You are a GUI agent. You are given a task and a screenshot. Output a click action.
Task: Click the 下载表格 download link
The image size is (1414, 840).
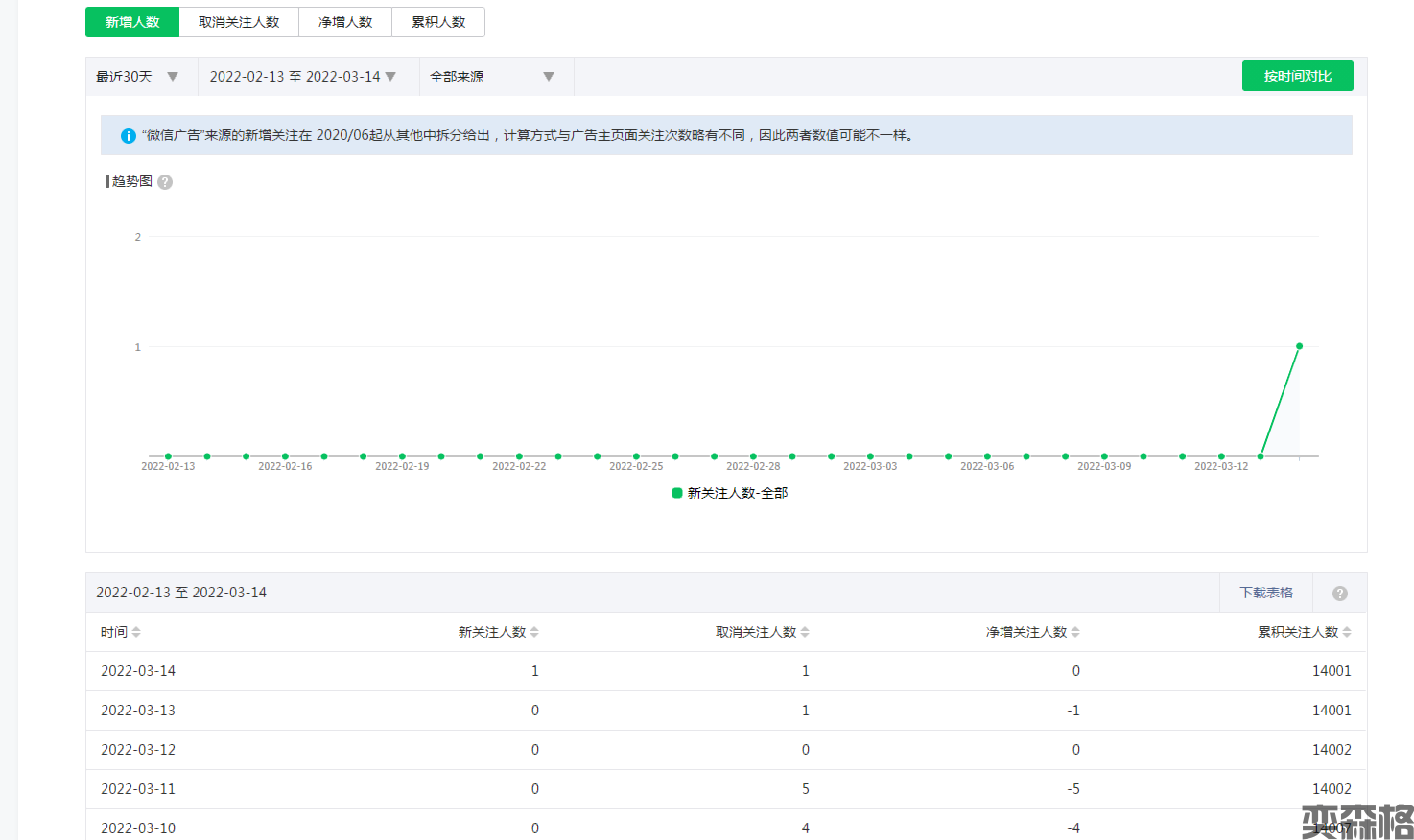coord(1265,593)
